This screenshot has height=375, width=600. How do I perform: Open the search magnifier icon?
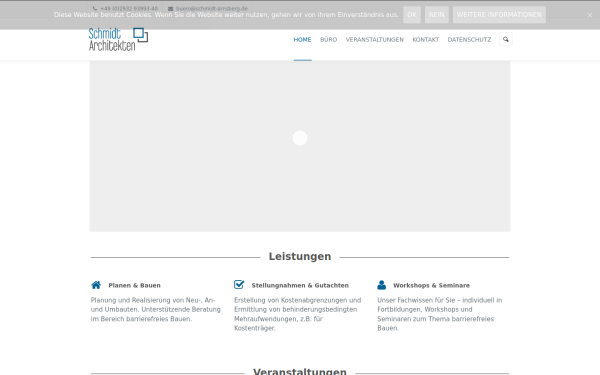pyautogui.click(x=505, y=39)
